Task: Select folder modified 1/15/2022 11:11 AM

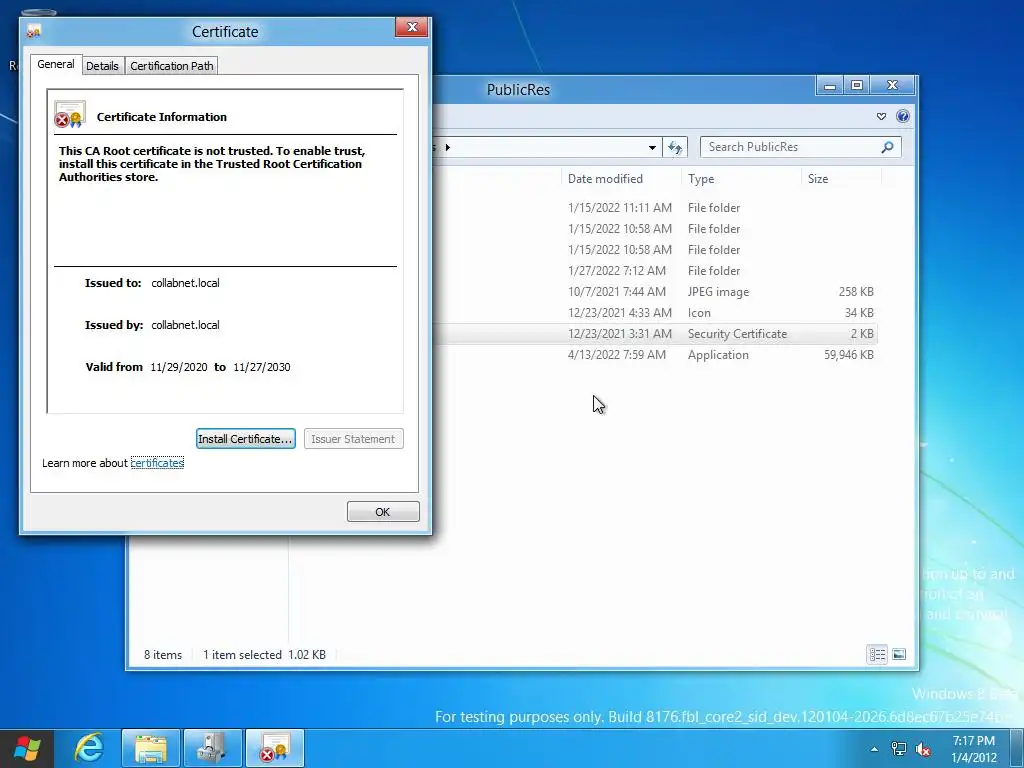Action: tap(654, 208)
